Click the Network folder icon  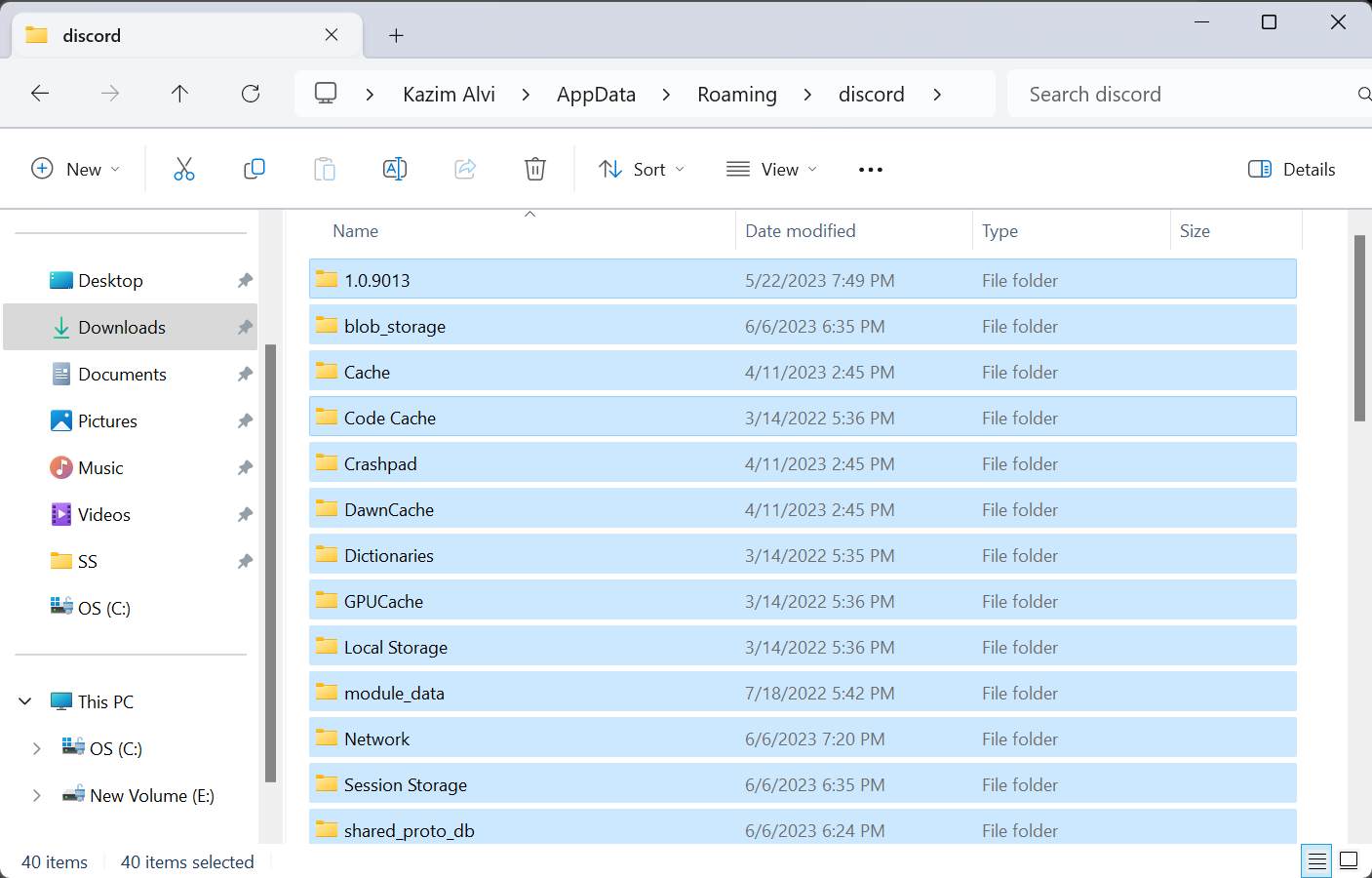[x=326, y=738]
